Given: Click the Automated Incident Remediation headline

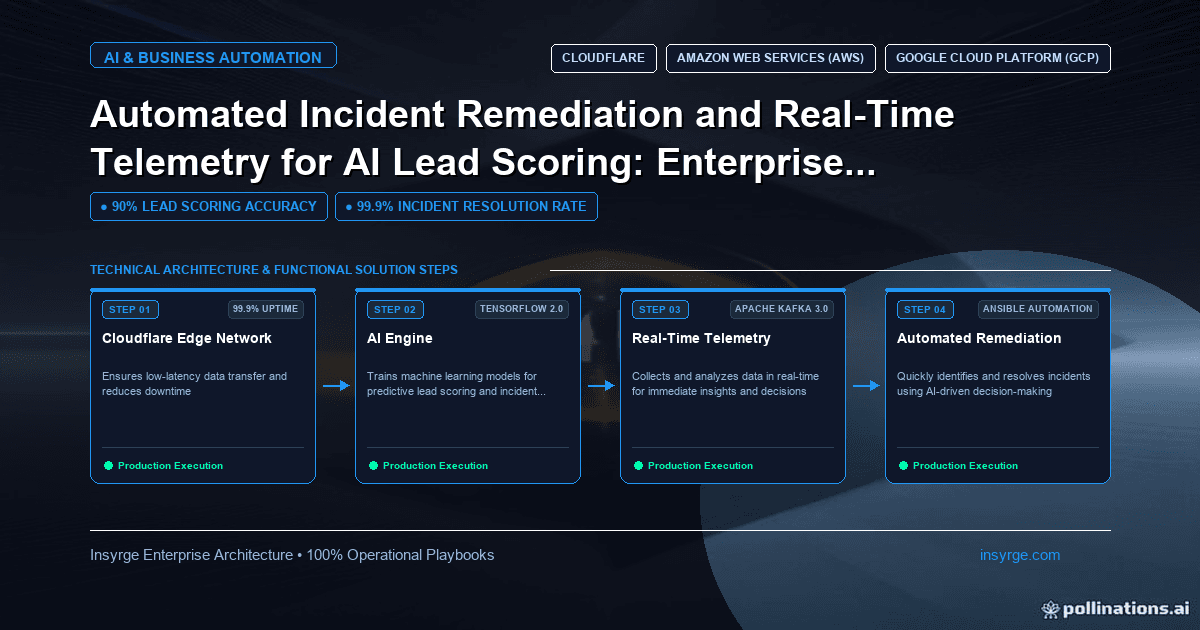Looking at the screenshot, I should [522, 139].
